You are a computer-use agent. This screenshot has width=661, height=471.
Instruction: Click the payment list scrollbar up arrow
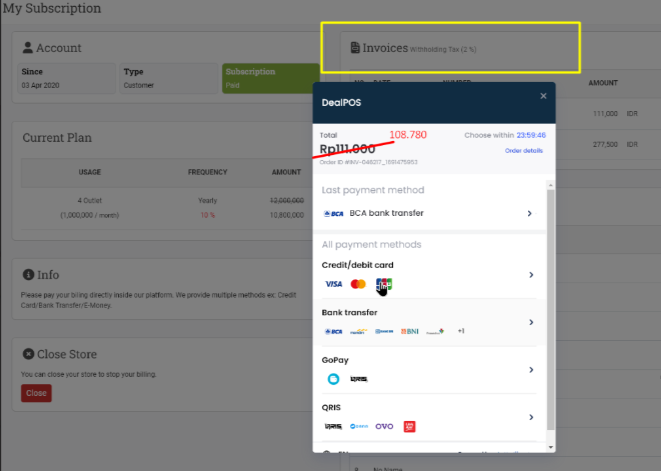pos(551,186)
